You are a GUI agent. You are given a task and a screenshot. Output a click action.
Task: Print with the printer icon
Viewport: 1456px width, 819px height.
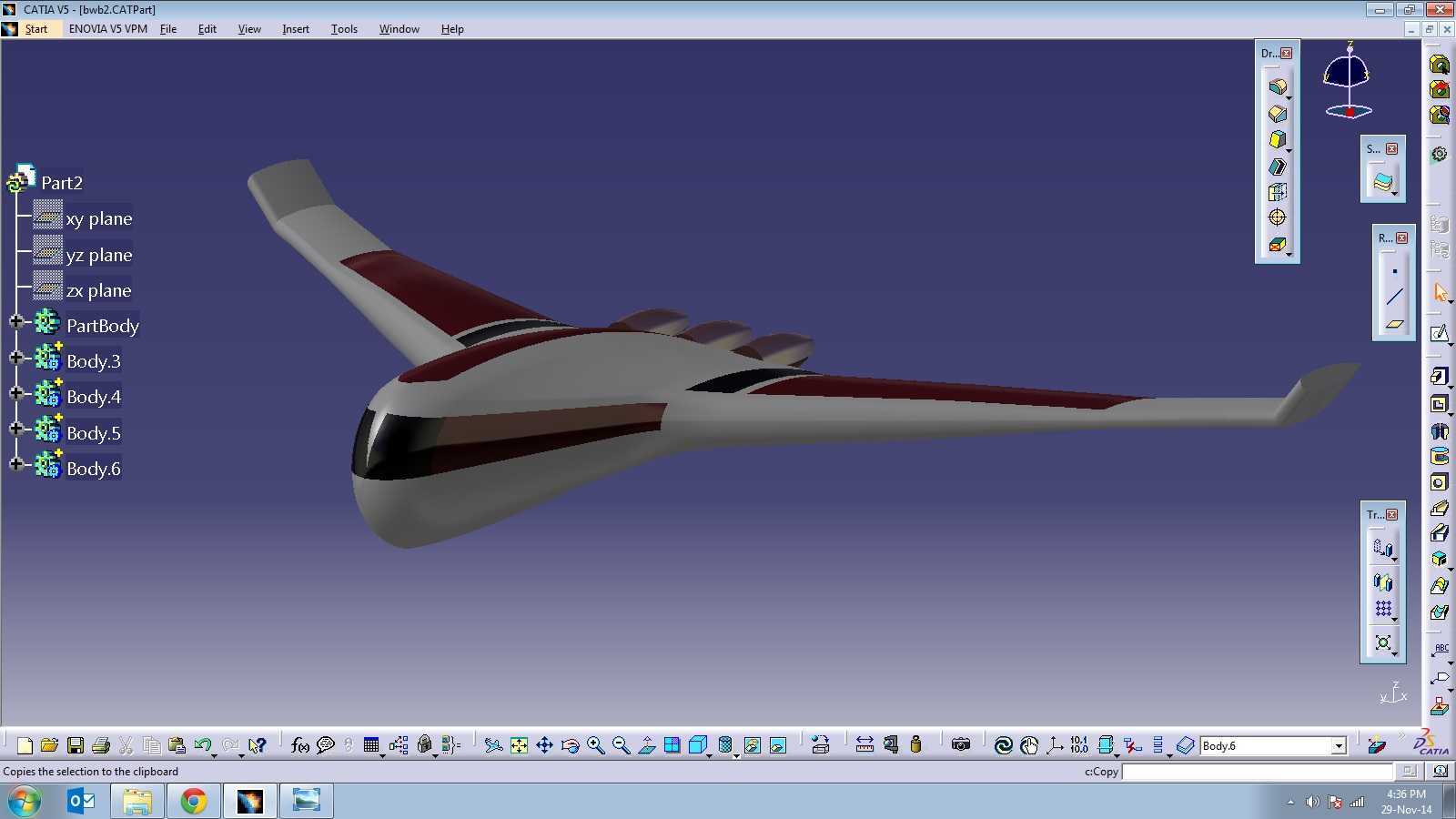point(100,745)
